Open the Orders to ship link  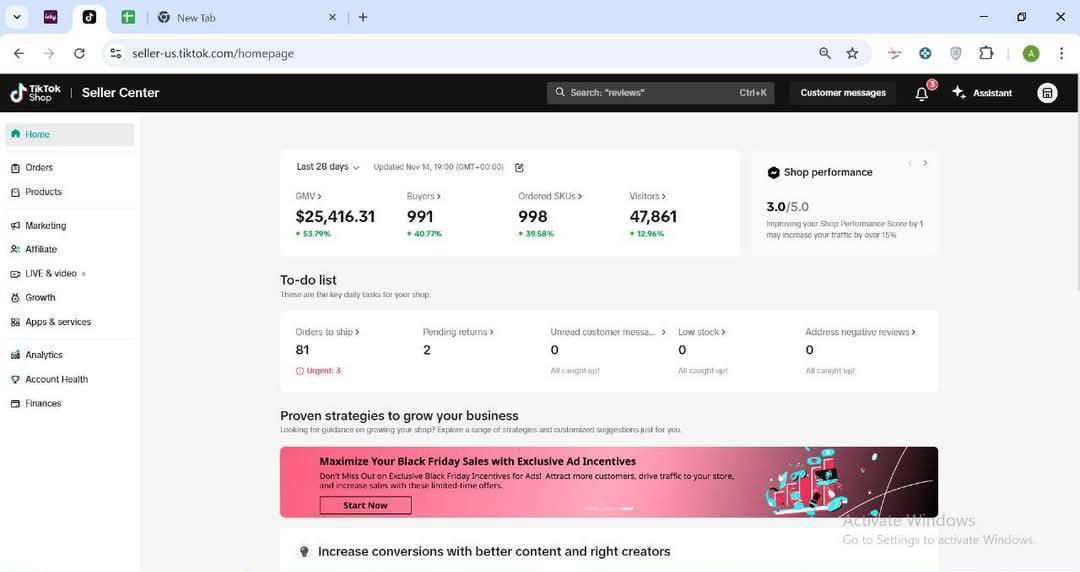(x=326, y=332)
